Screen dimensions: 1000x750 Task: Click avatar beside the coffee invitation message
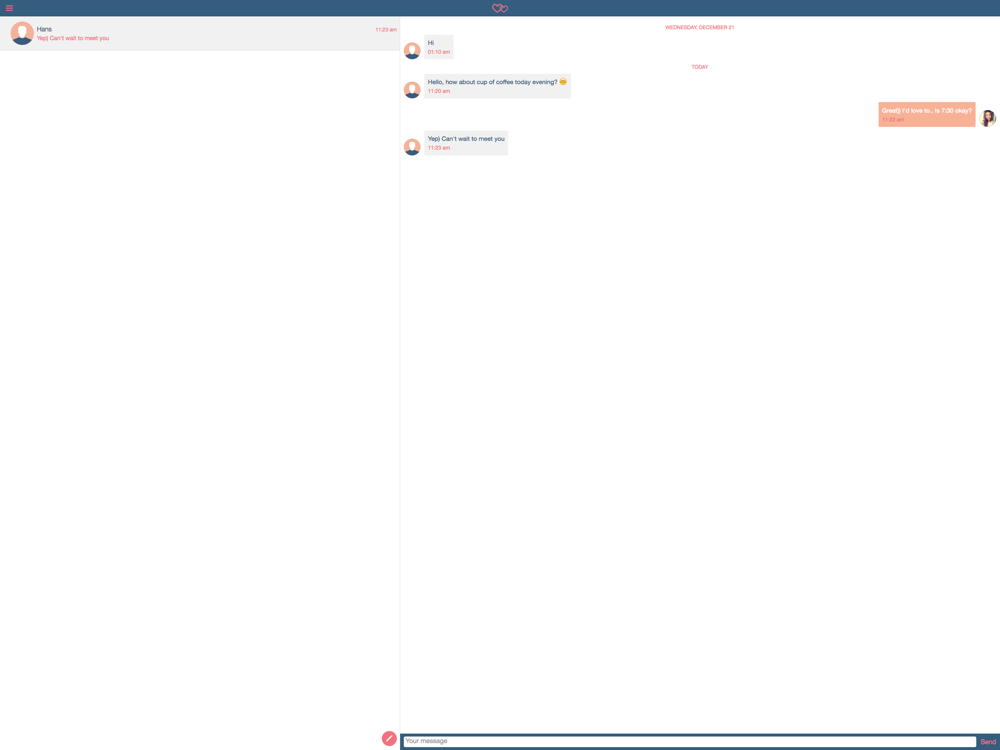412,89
